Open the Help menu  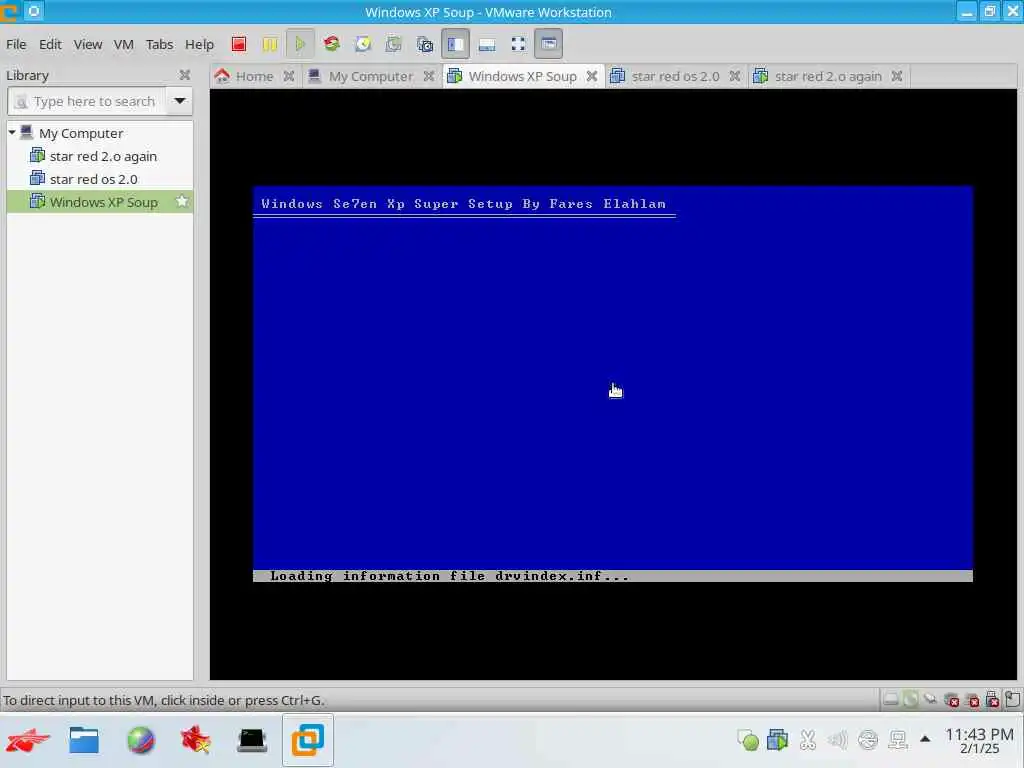point(199,44)
